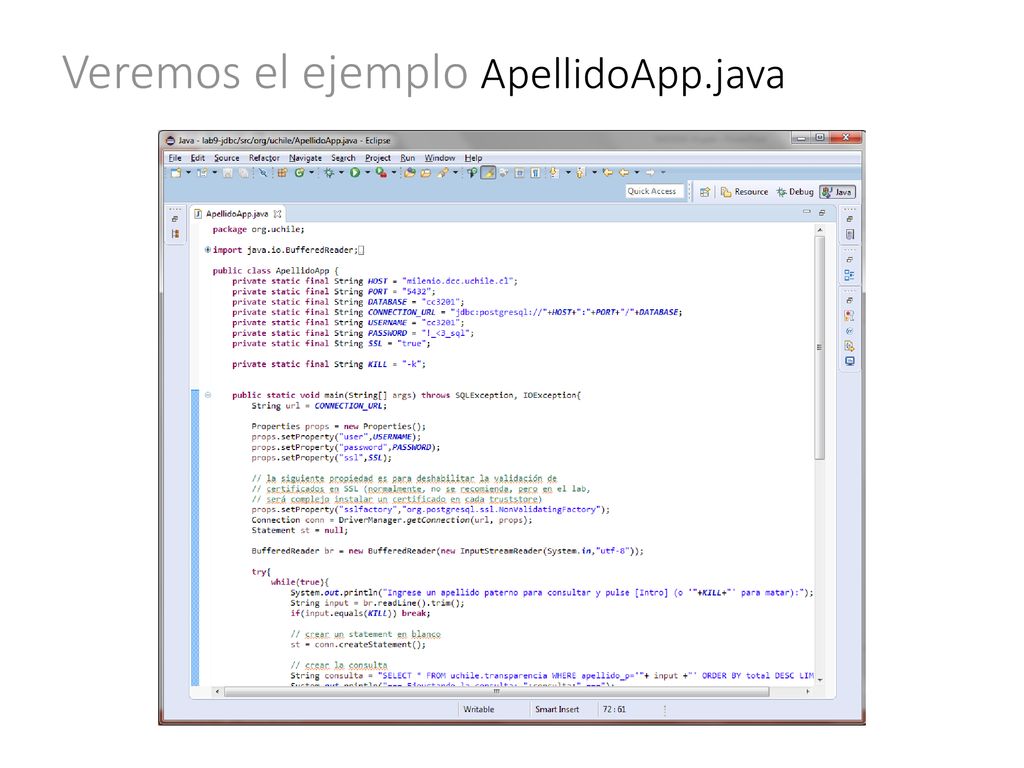Click the 72 : 61 cursor position
1024x768 pixels.
(x=614, y=709)
